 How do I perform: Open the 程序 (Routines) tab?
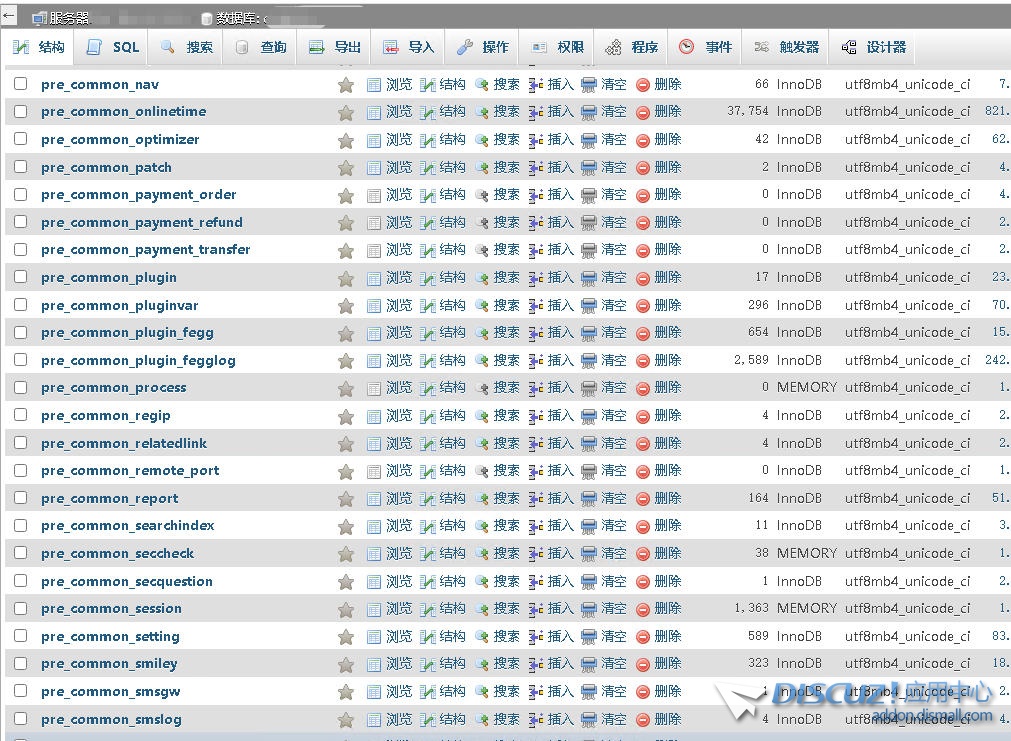(x=631, y=47)
